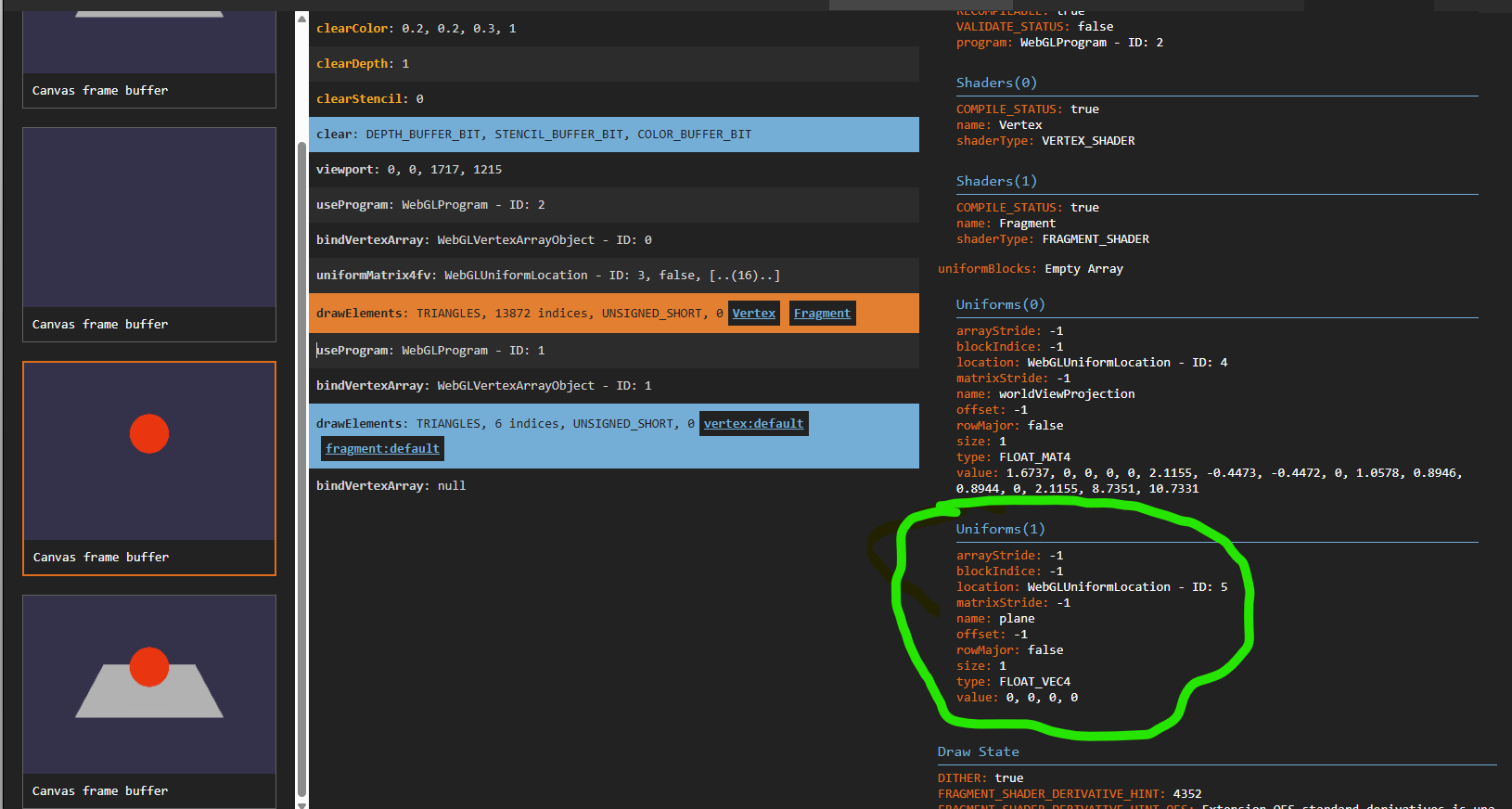Click the DITHER: true entry
The image size is (1512, 809).
click(980, 778)
